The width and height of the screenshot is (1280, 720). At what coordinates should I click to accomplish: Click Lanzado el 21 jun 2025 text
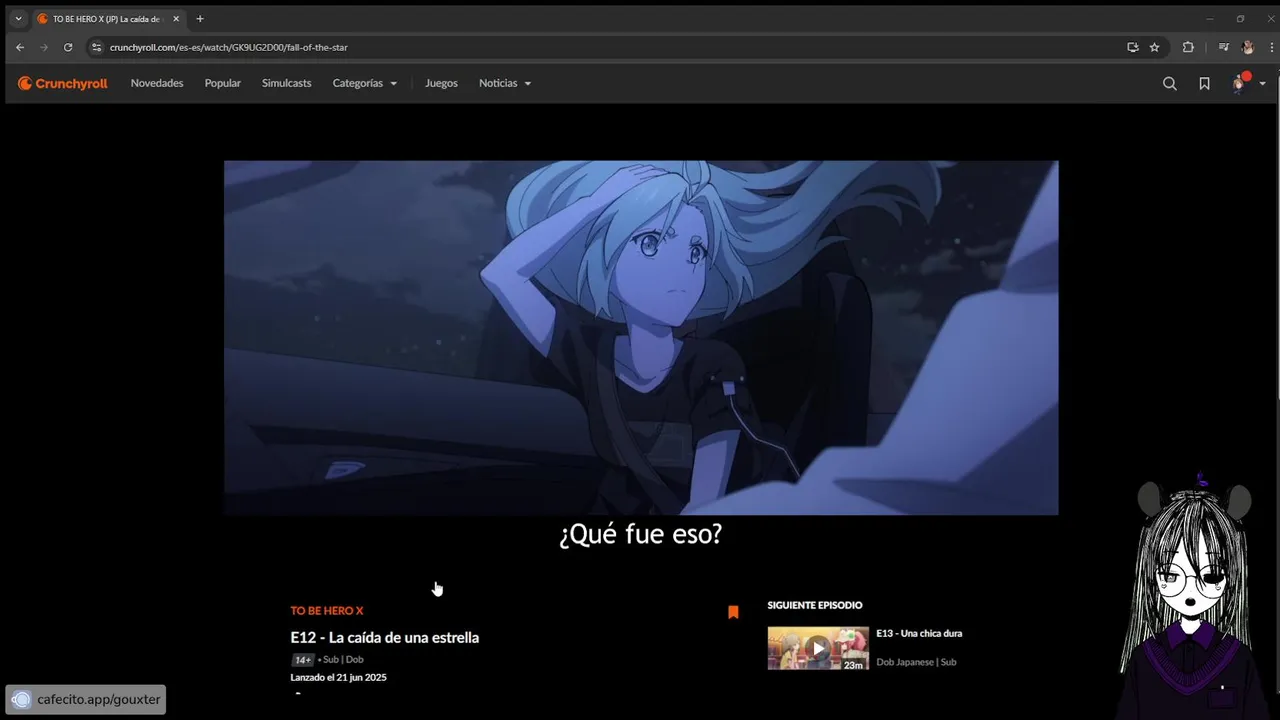pos(338,678)
